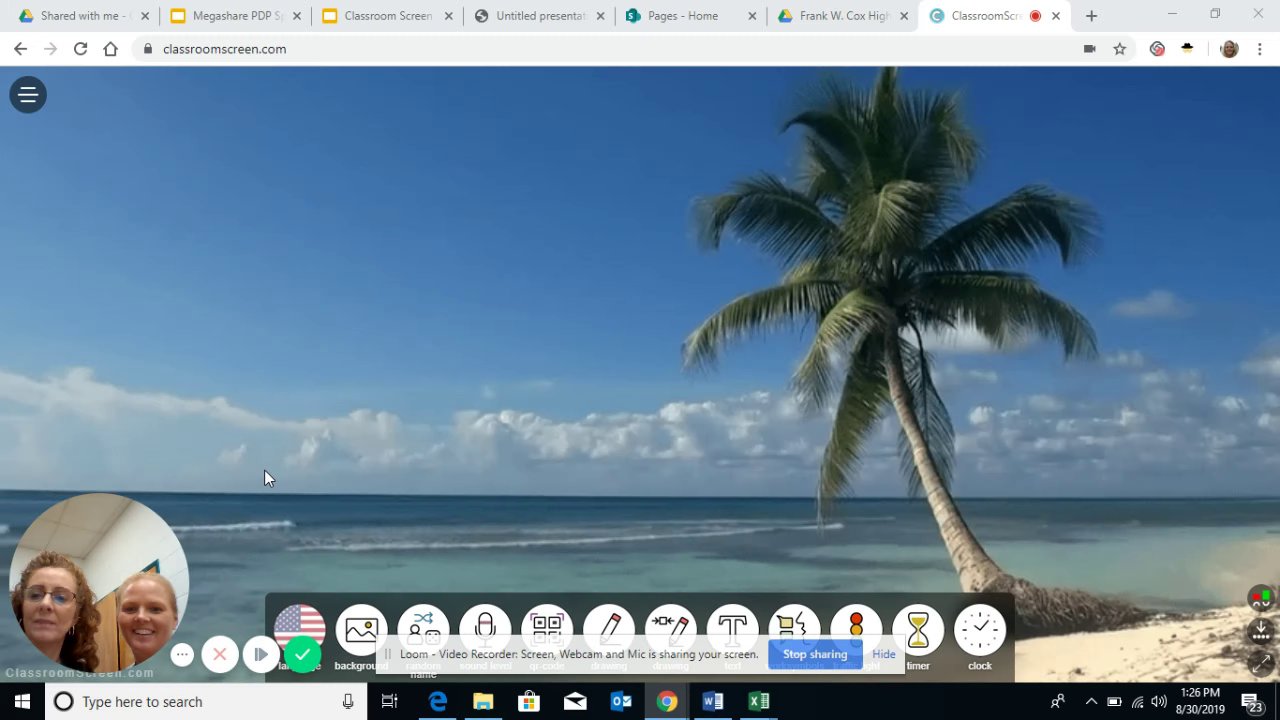This screenshot has height=720, width=1280.
Task: Select the drawing pencil tool
Action: coord(609,630)
